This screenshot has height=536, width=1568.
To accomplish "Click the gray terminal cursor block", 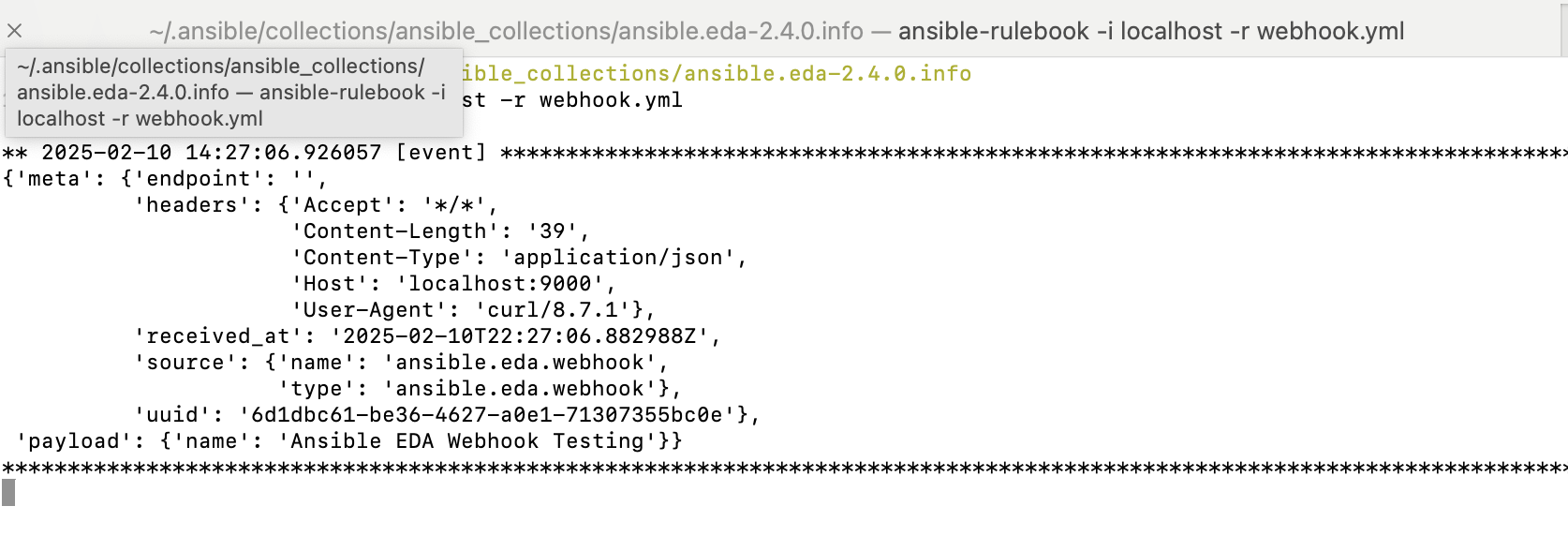I will pyautogui.click(x=8, y=493).
